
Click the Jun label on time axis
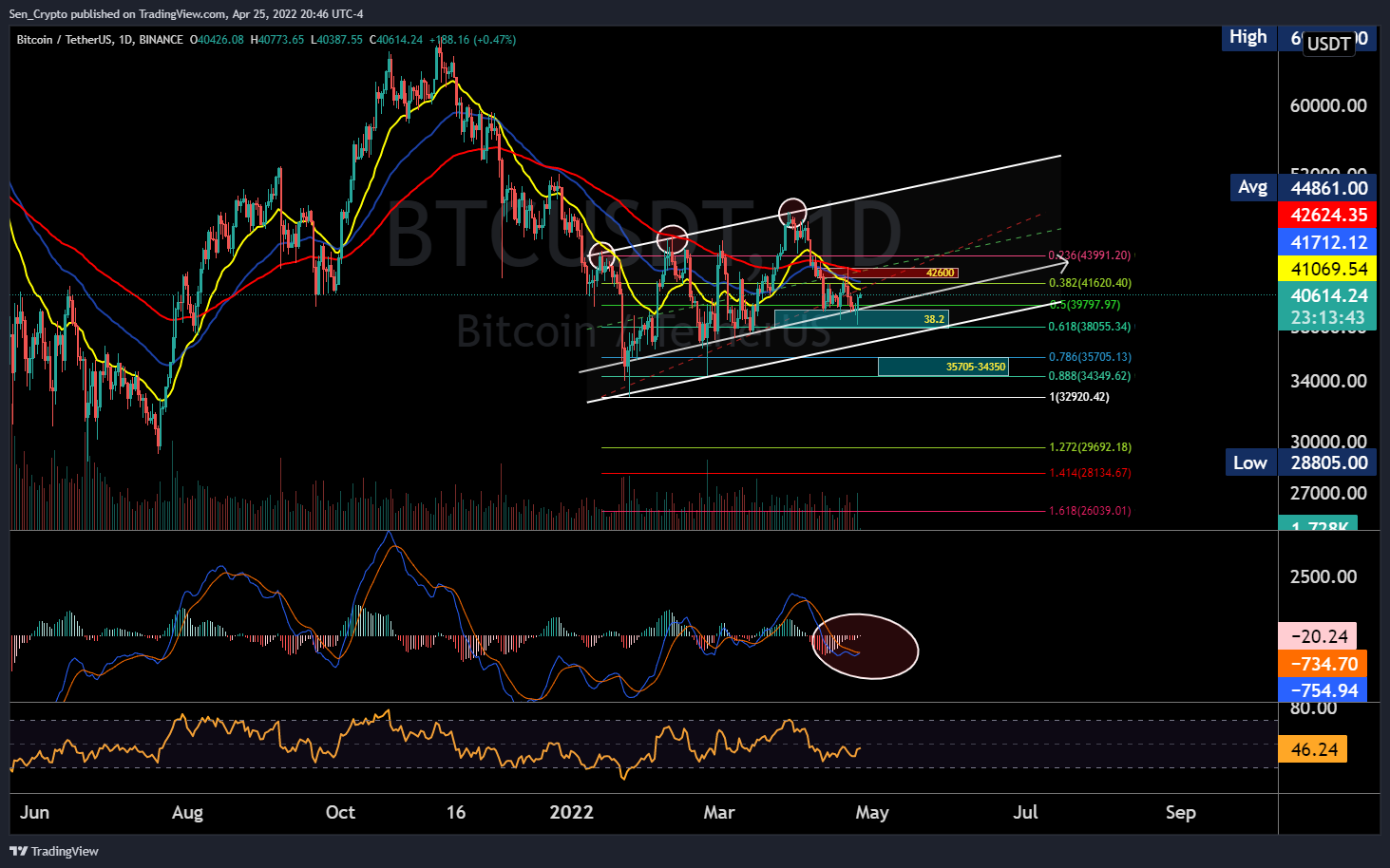point(34,812)
